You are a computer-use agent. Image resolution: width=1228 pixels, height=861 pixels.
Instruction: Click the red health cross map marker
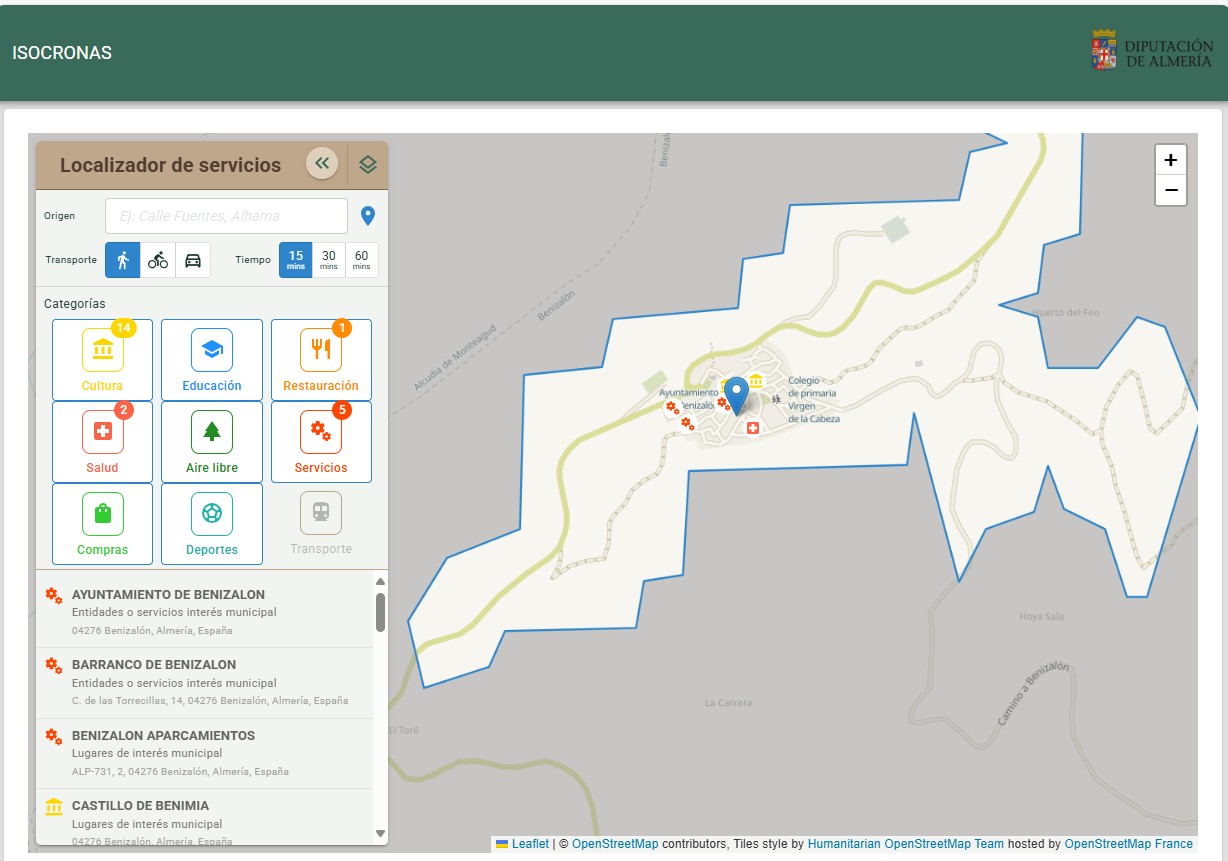click(x=753, y=428)
